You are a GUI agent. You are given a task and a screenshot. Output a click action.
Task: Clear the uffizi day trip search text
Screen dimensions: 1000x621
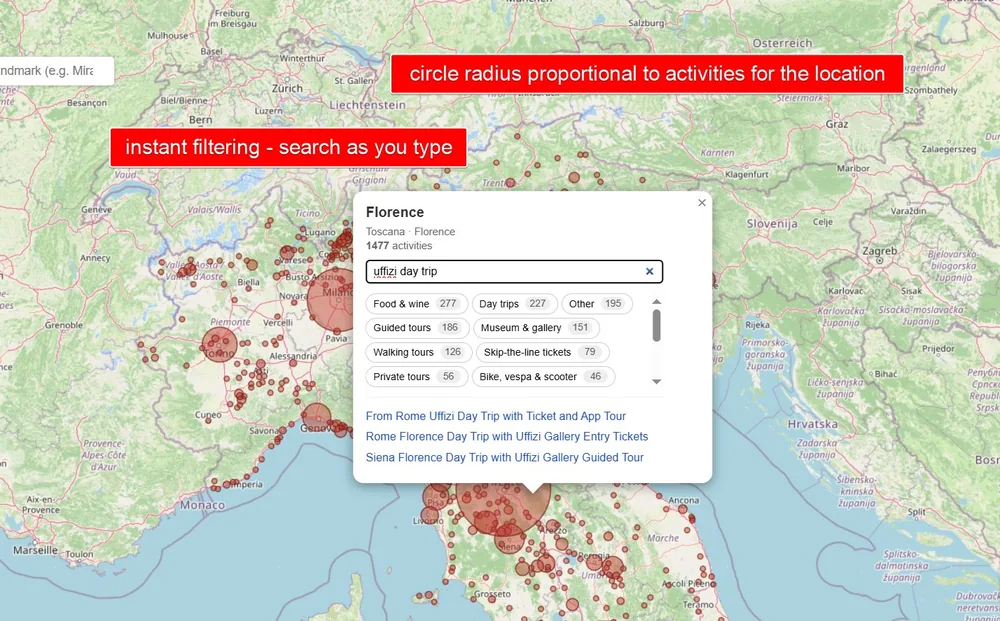click(649, 272)
